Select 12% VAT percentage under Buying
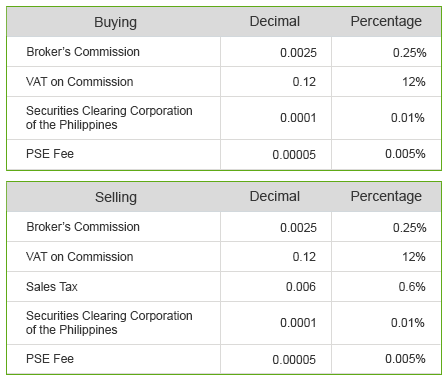448x381 pixels. [x=413, y=82]
